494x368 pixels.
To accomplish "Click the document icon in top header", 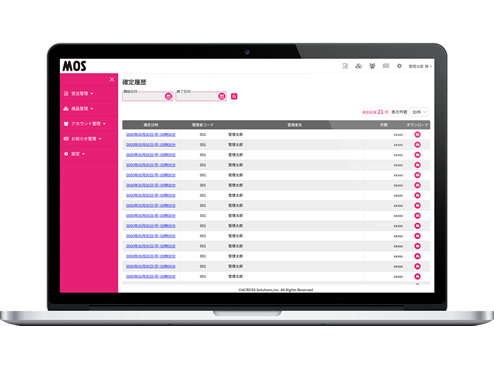I will click(x=345, y=66).
